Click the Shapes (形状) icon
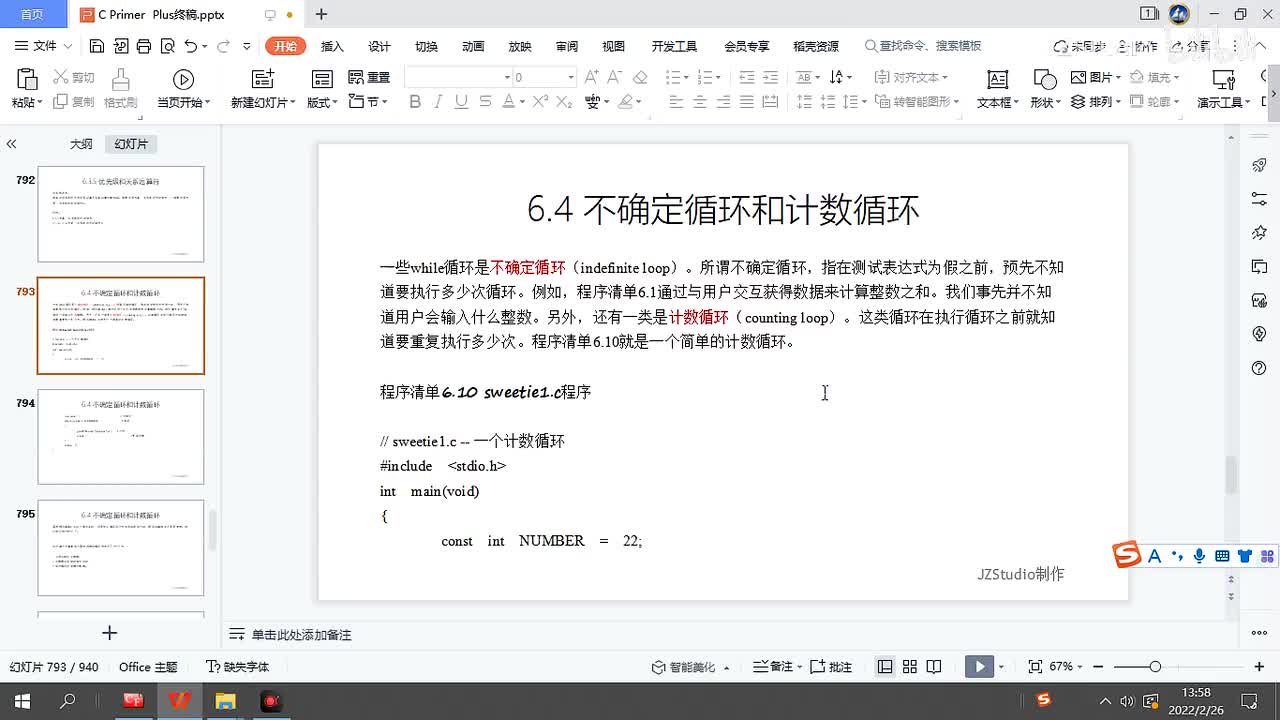This screenshot has height=720, width=1280. [1043, 80]
